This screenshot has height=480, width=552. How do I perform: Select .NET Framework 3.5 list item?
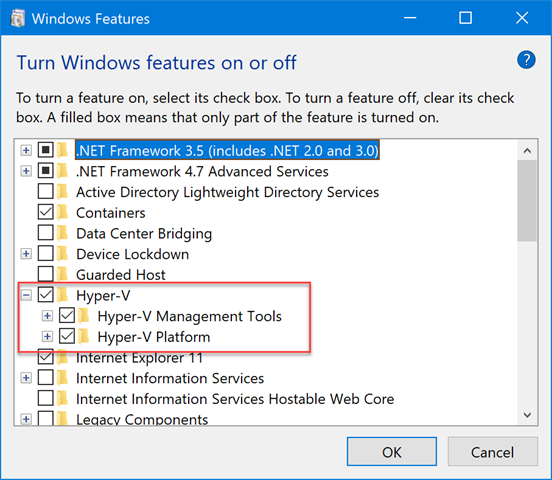pyautogui.click(x=227, y=150)
